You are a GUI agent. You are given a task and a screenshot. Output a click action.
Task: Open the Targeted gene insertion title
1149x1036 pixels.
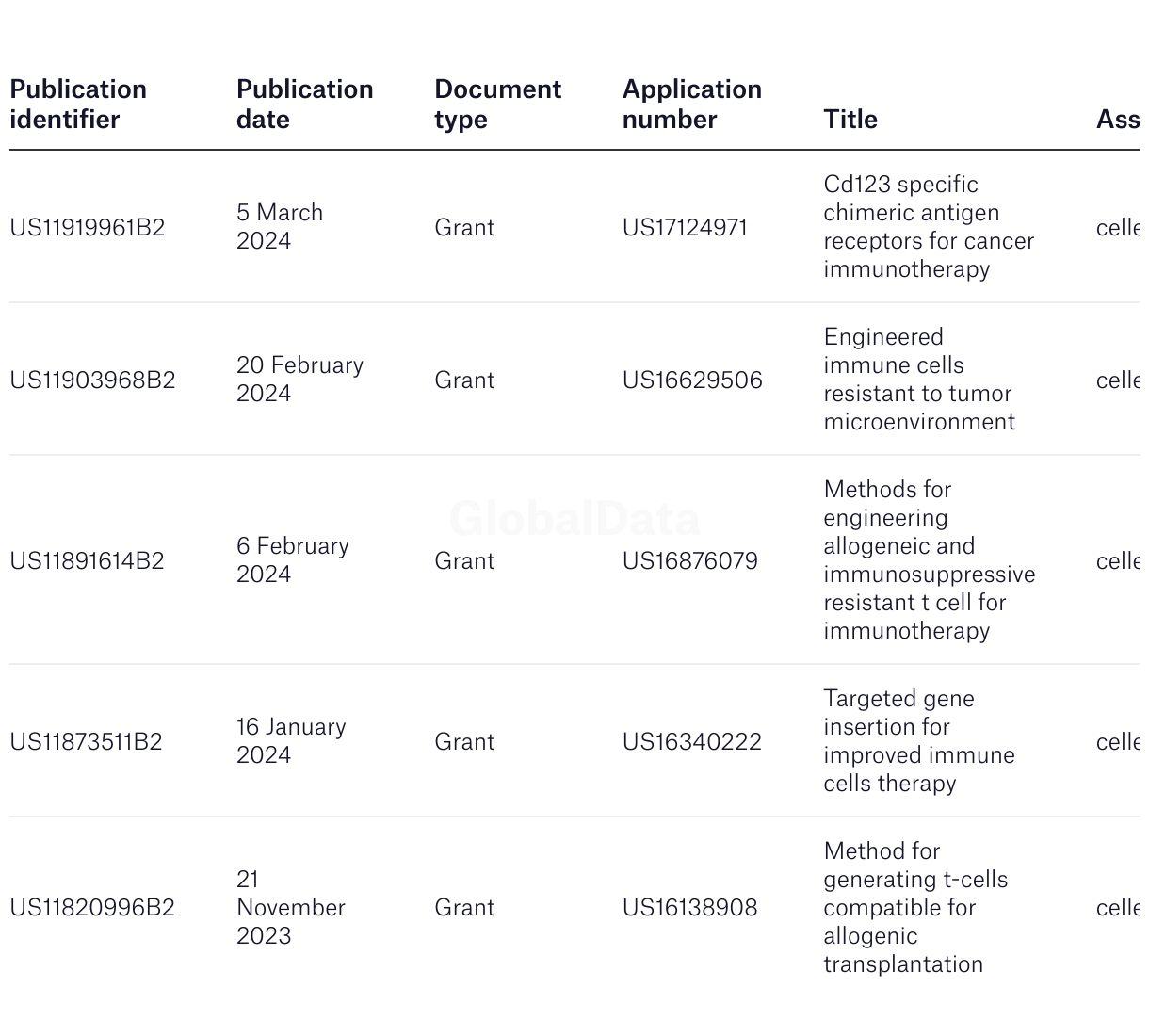pyautogui.click(x=919, y=741)
